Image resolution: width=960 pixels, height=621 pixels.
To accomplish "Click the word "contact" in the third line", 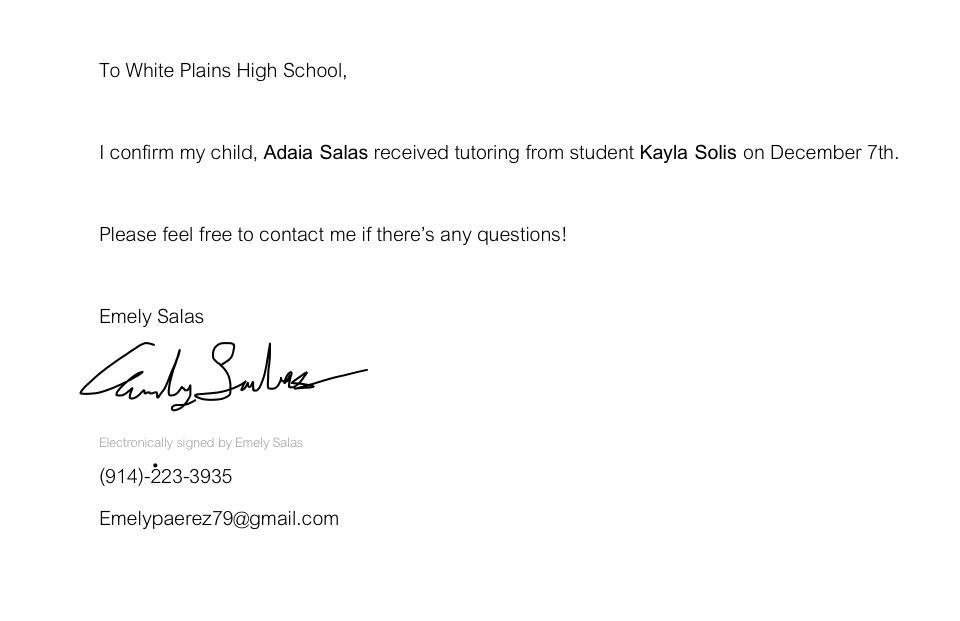I will [290, 235].
